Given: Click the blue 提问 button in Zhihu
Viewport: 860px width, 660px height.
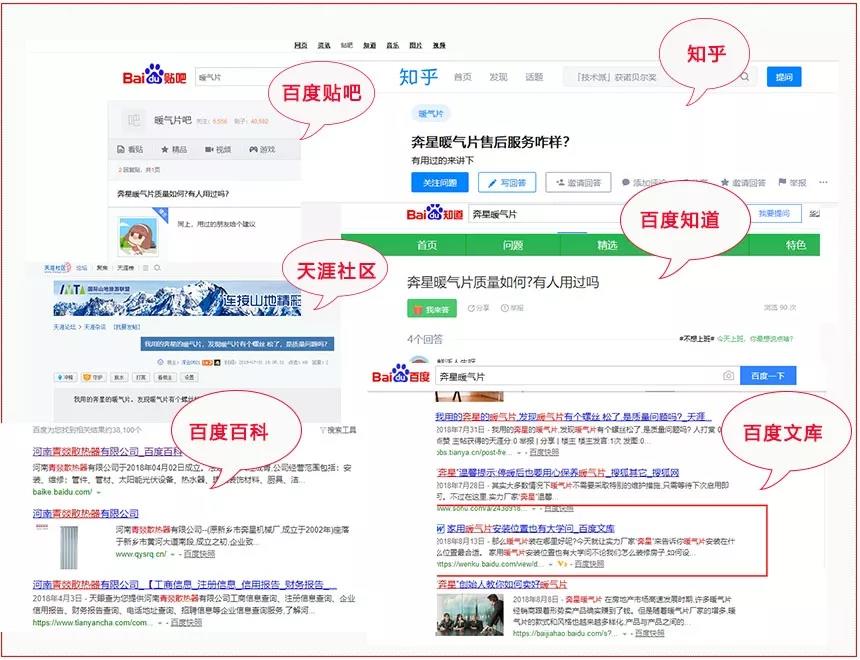Looking at the screenshot, I should [x=784, y=77].
